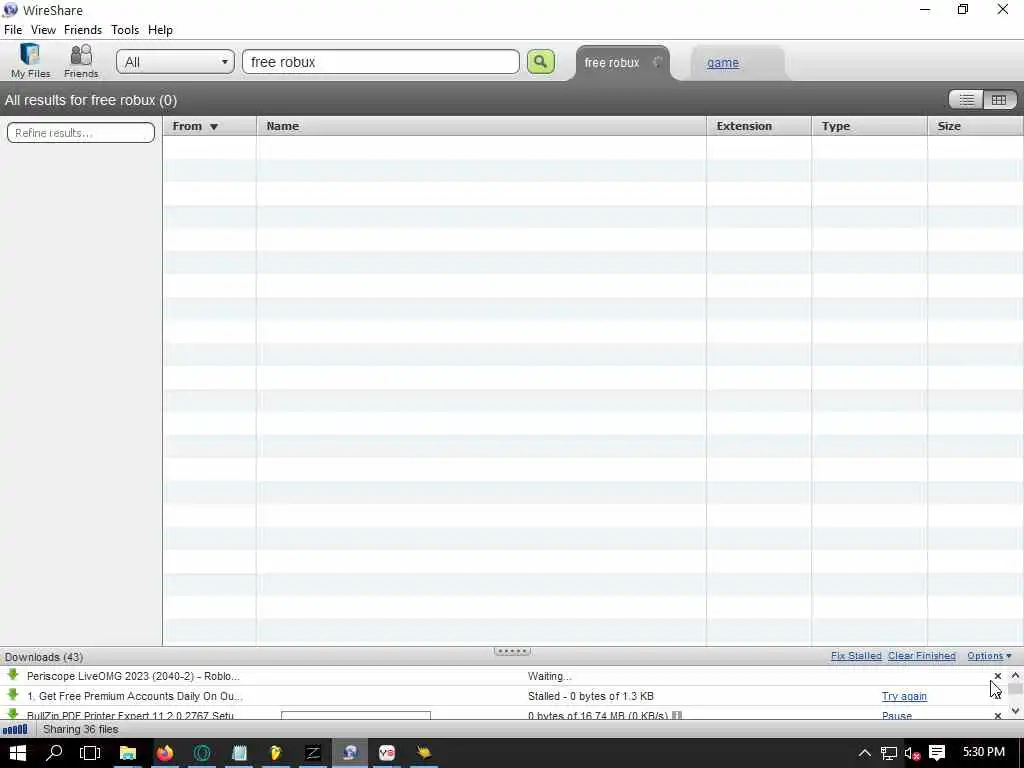Open the black Z app on taskbar
Viewport: 1024px width, 768px height.
313,753
